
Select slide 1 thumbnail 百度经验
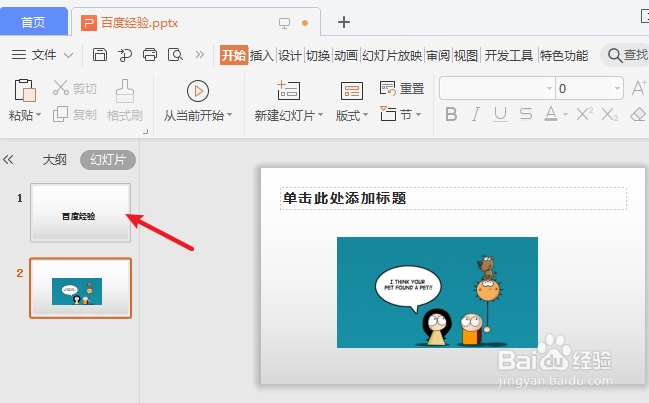coord(80,213)
